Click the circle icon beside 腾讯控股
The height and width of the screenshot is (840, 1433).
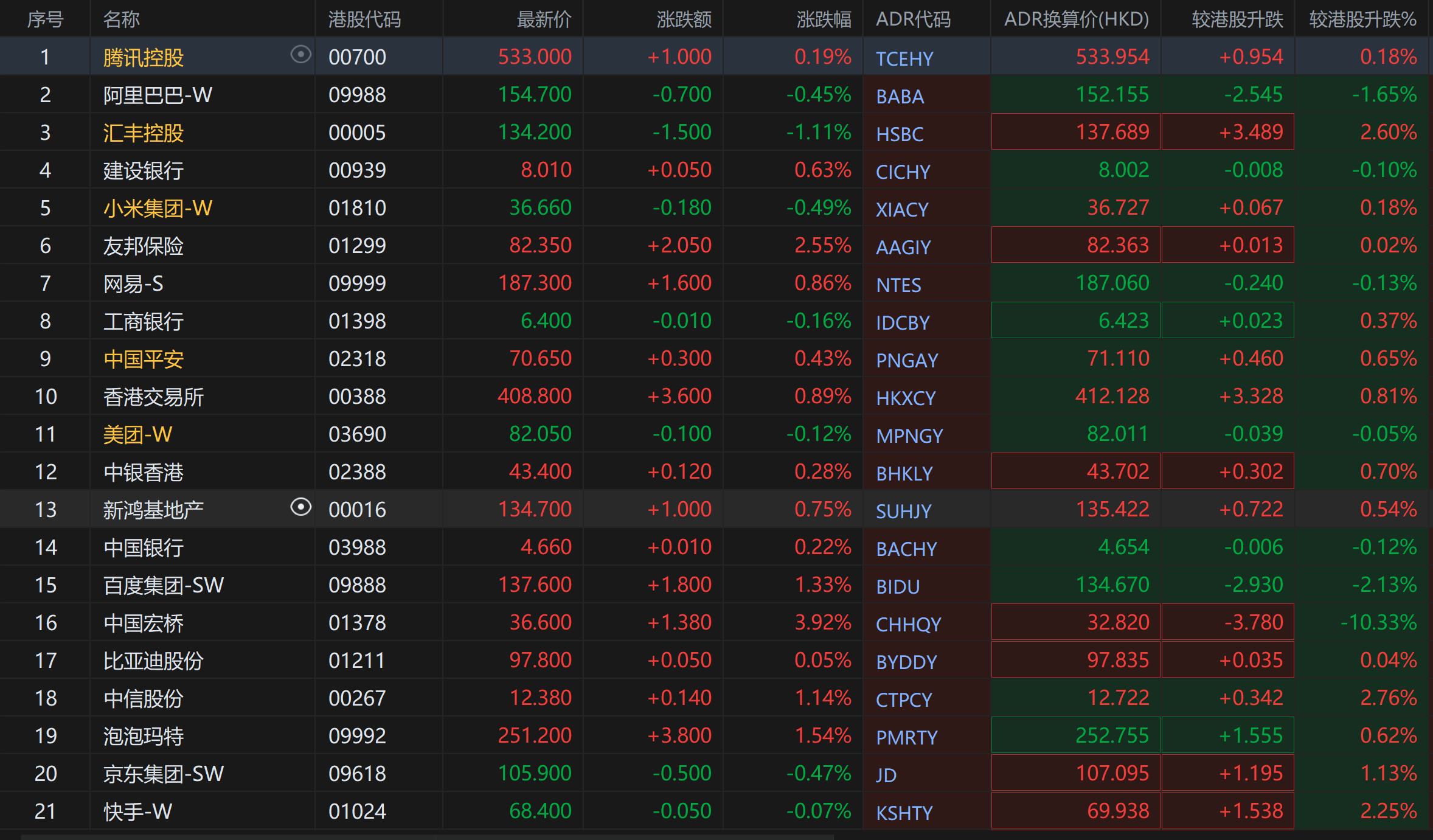[300, 55]
